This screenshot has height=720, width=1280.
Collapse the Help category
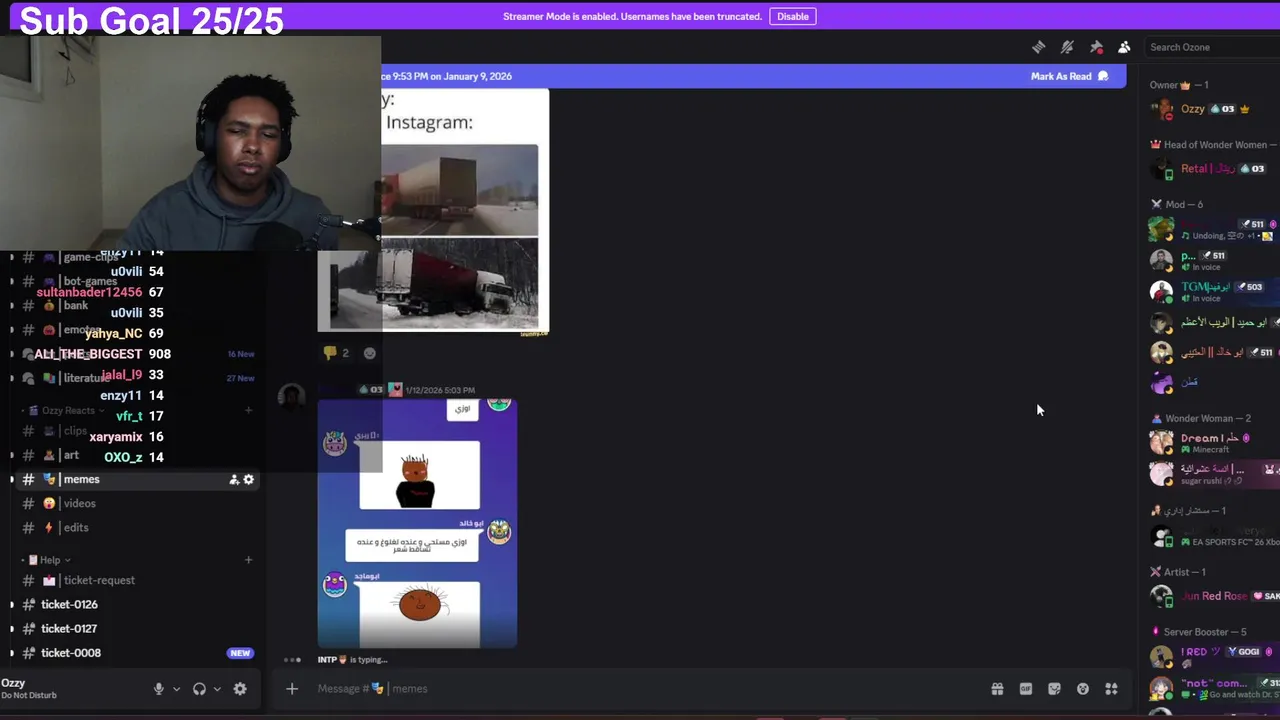coord(49,560)
